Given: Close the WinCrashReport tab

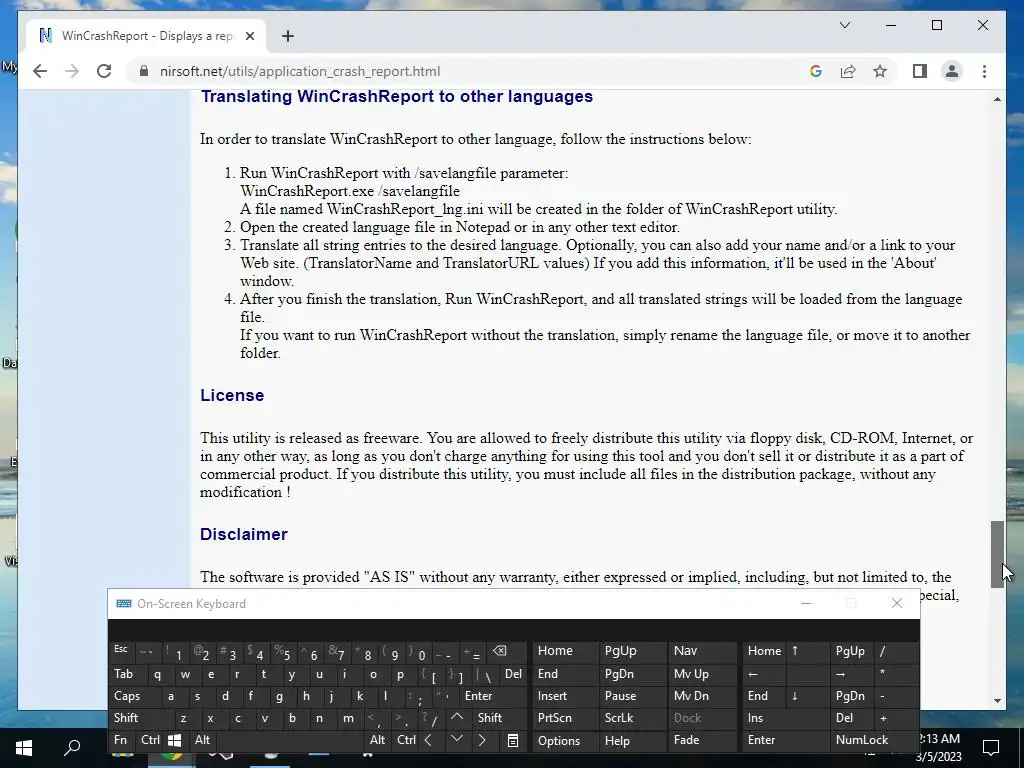Looking at the screenshot, I should [249, 37].
